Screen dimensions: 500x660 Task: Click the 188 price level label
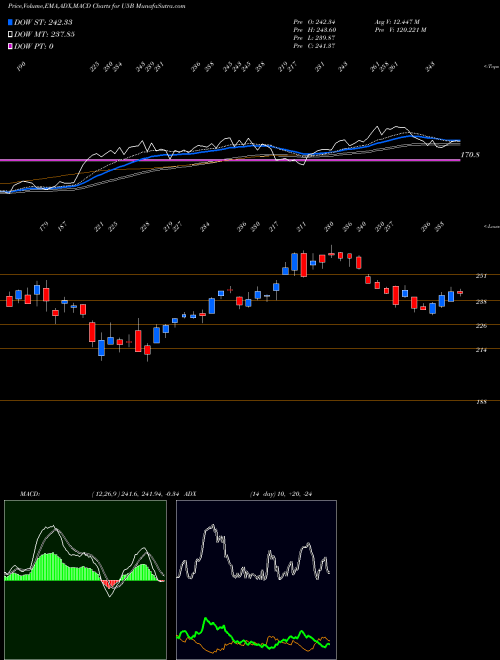click(481, 402)
